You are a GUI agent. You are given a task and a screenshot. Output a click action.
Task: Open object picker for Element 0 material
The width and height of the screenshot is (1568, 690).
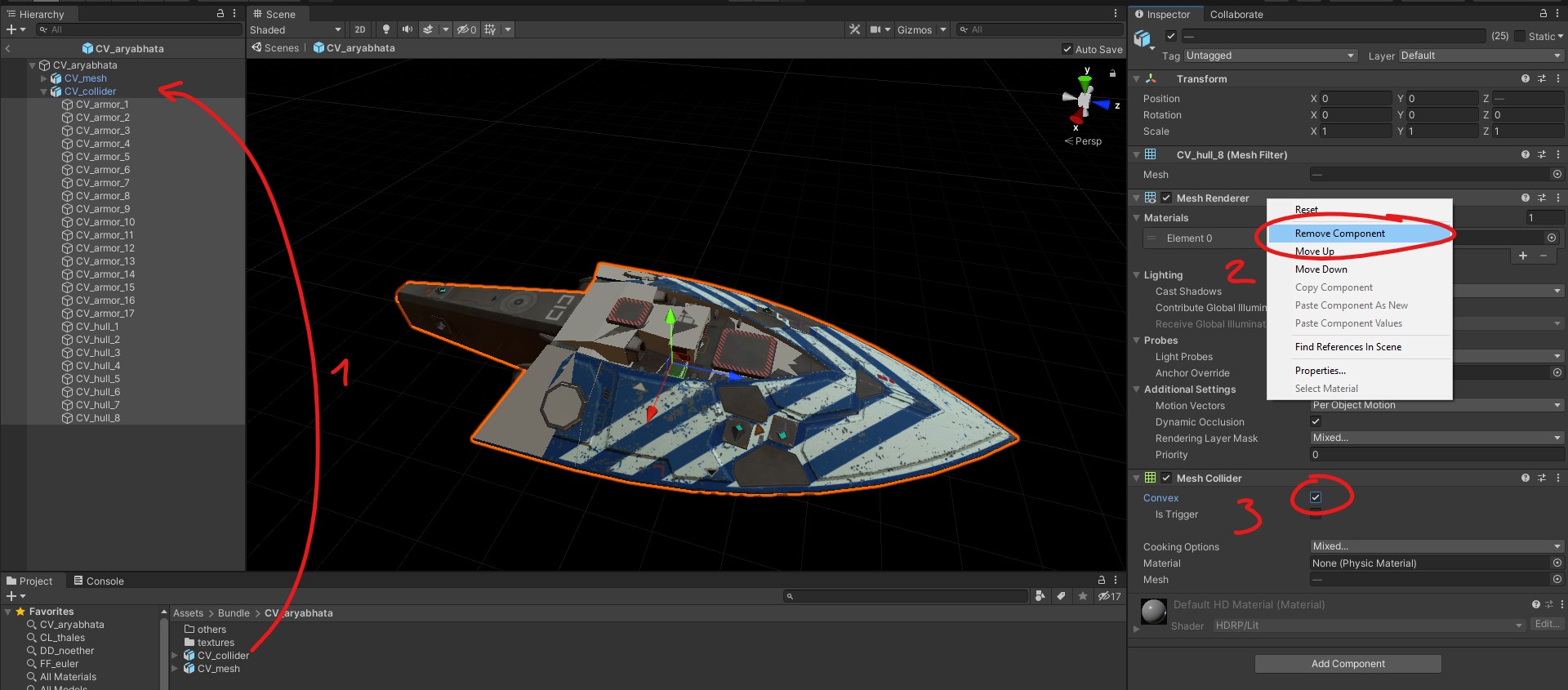(x=1552, y=238)
